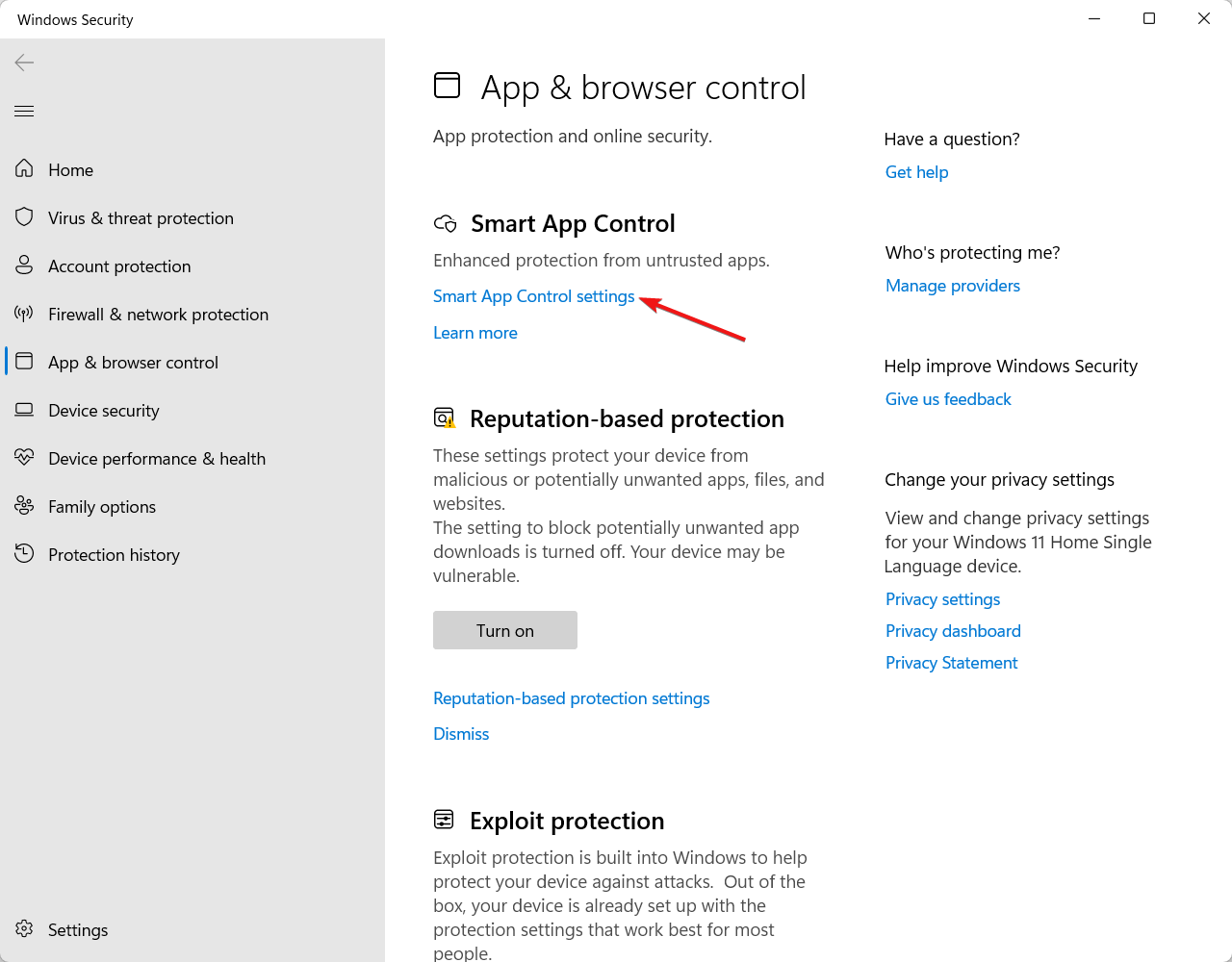Image resolution: width=1232 pixels, height=962 pixels.
Task: Click the Virus & threat protection shield icon
Action: coord(24,217)
